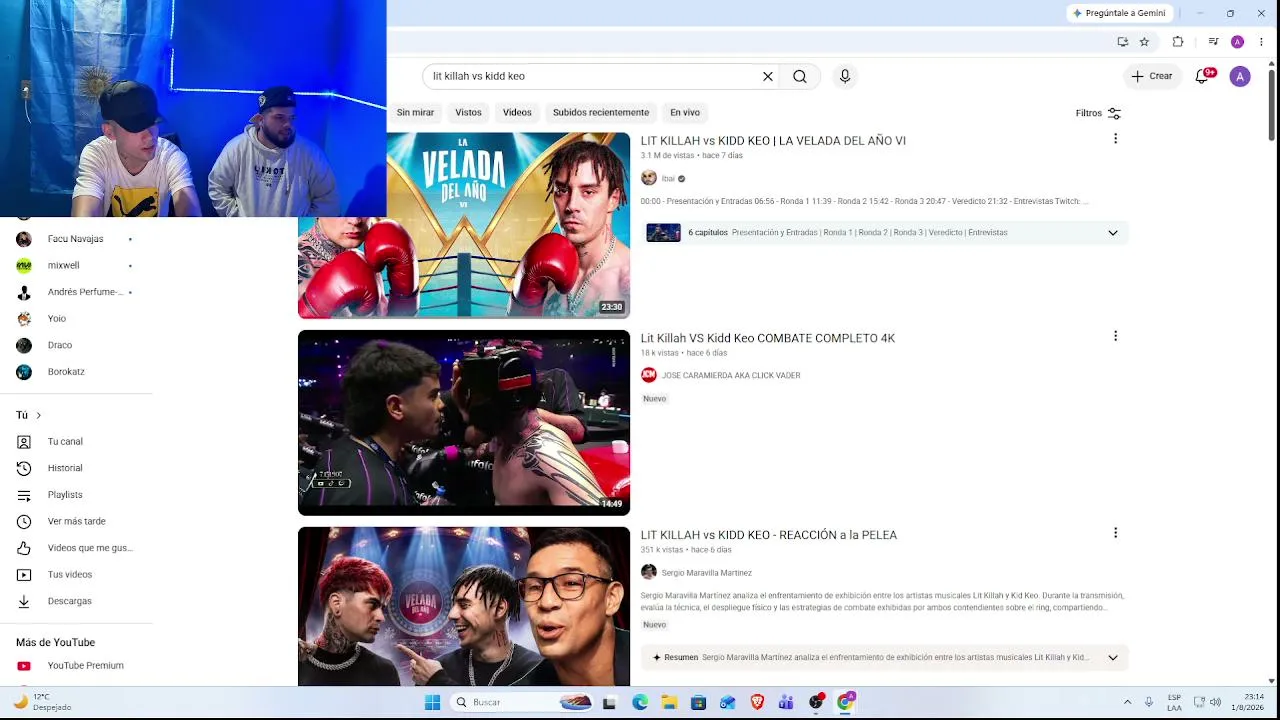Launch Brave browser from the taskbar

pos(757,702)
